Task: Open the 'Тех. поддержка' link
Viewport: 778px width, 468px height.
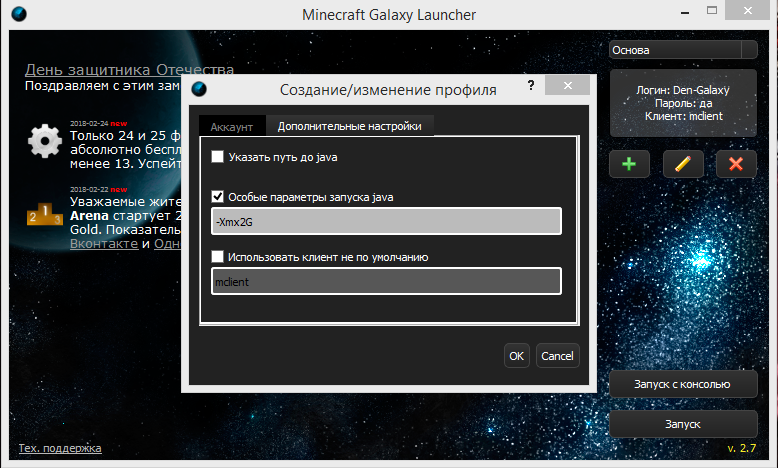Action: [60, 448]
